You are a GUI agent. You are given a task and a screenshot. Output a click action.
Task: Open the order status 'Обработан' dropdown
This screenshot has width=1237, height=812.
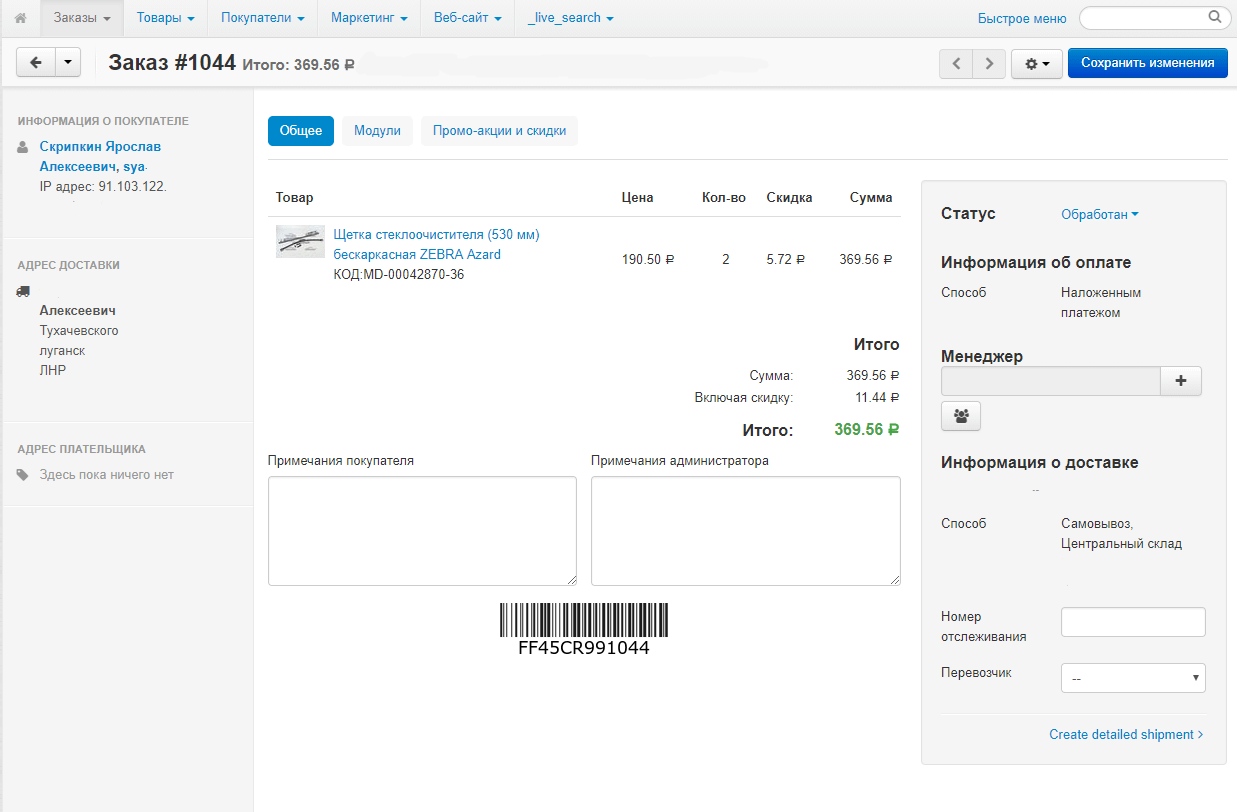[x=1099, y=215]
